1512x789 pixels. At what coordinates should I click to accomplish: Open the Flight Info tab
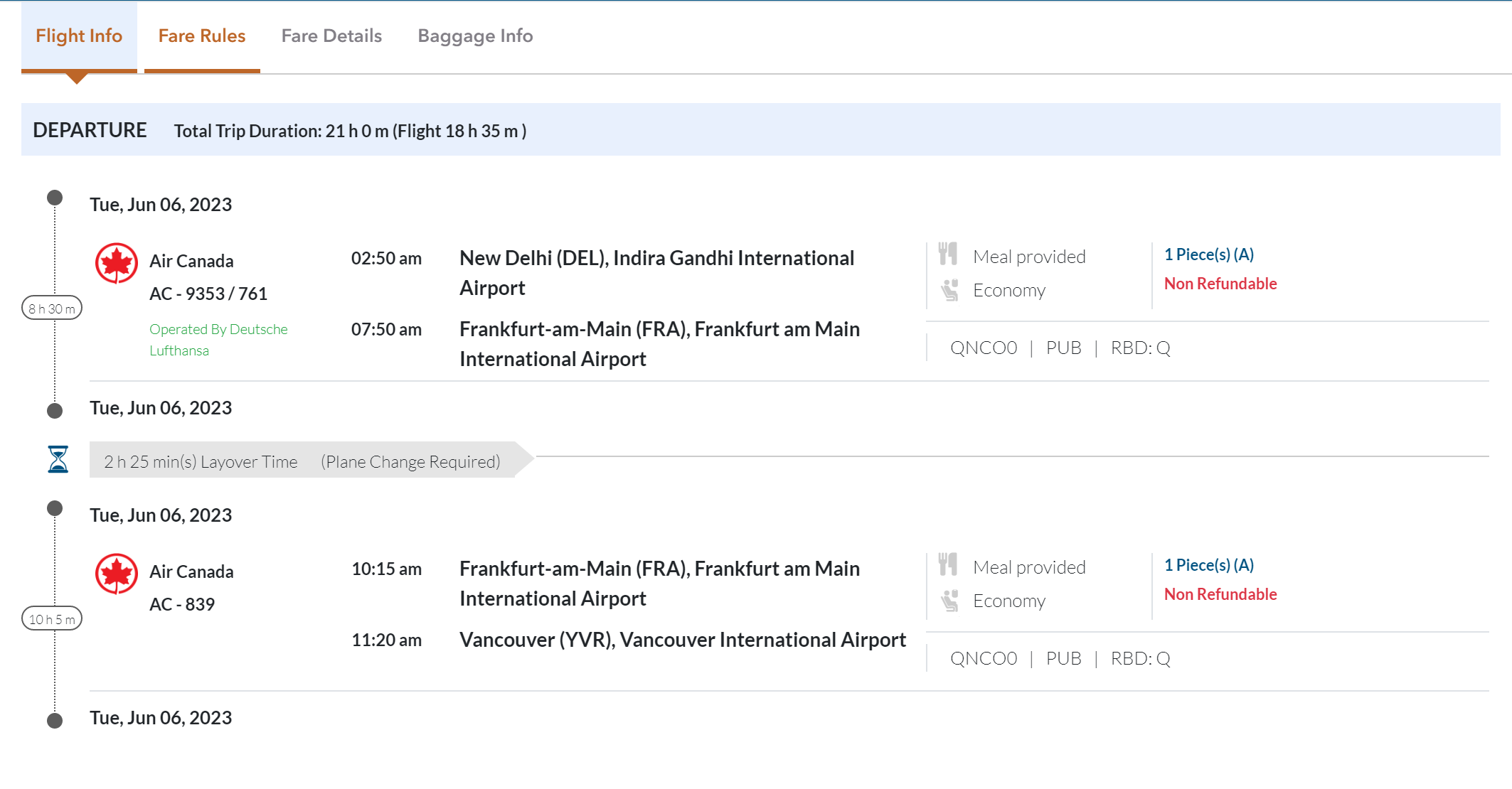pyautogui.click(x=79, y=36)
